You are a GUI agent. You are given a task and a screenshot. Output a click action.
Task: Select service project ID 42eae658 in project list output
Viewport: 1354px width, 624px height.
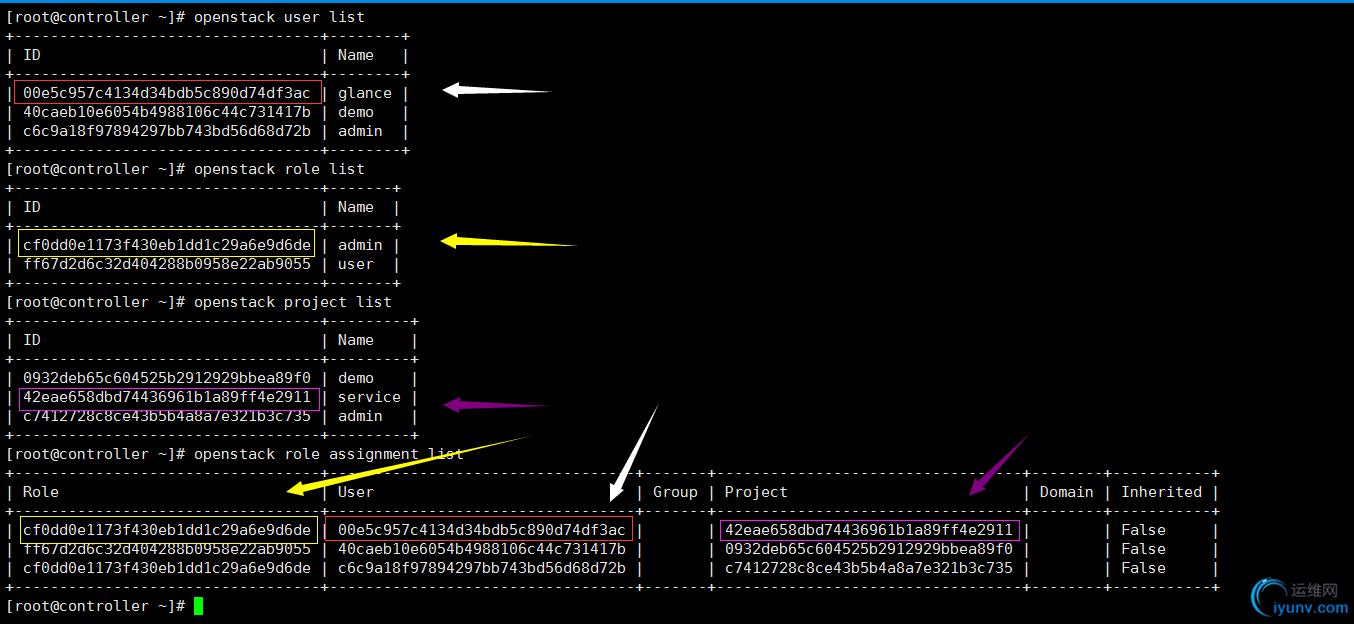[x=167, y=397]
